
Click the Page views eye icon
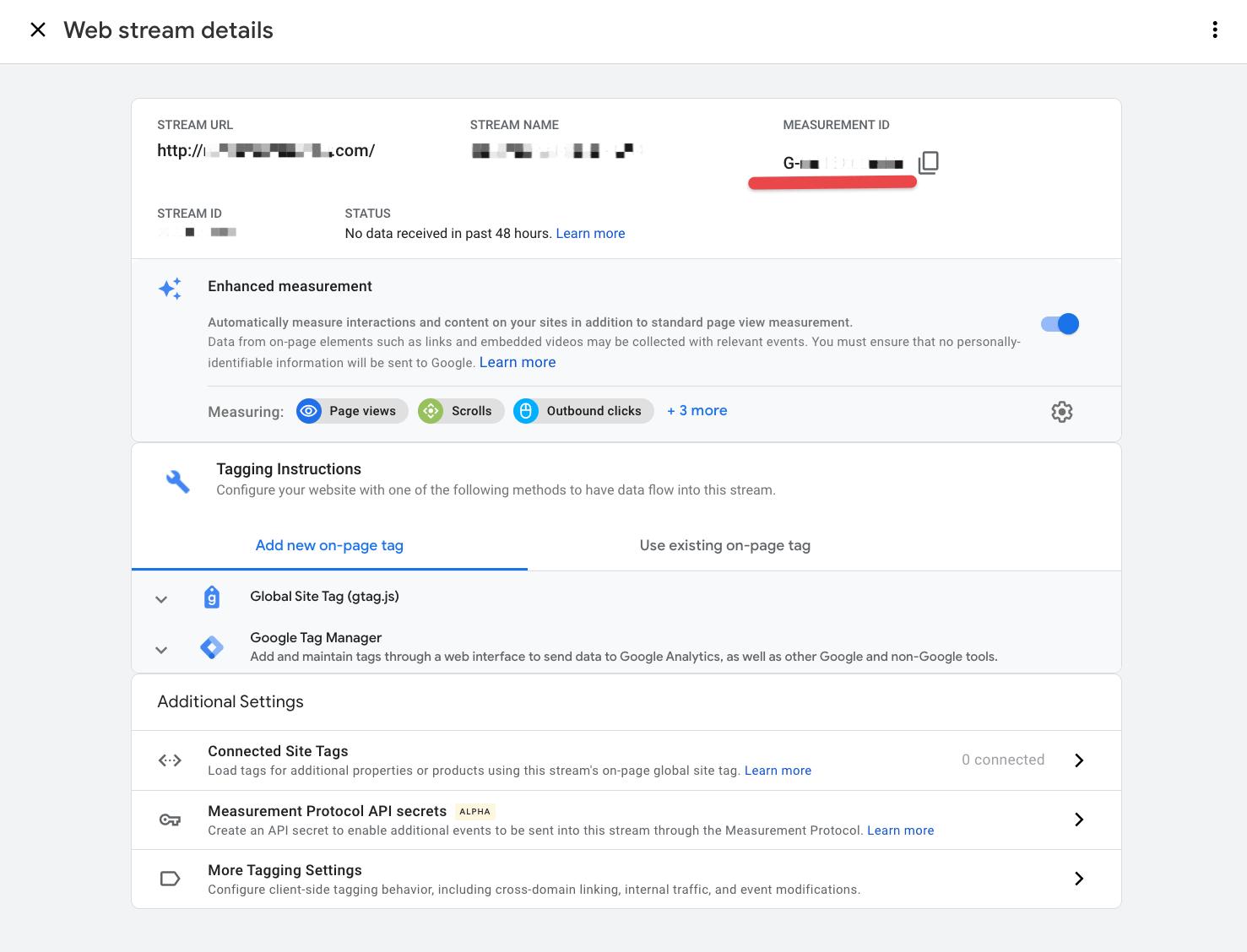309,411
